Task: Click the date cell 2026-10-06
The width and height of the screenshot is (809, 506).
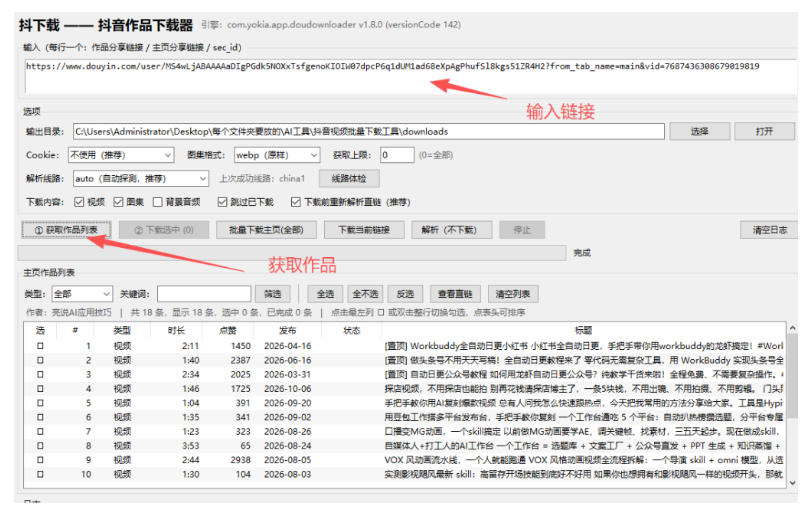Action: pyautogui.click(x=287, y=388)
